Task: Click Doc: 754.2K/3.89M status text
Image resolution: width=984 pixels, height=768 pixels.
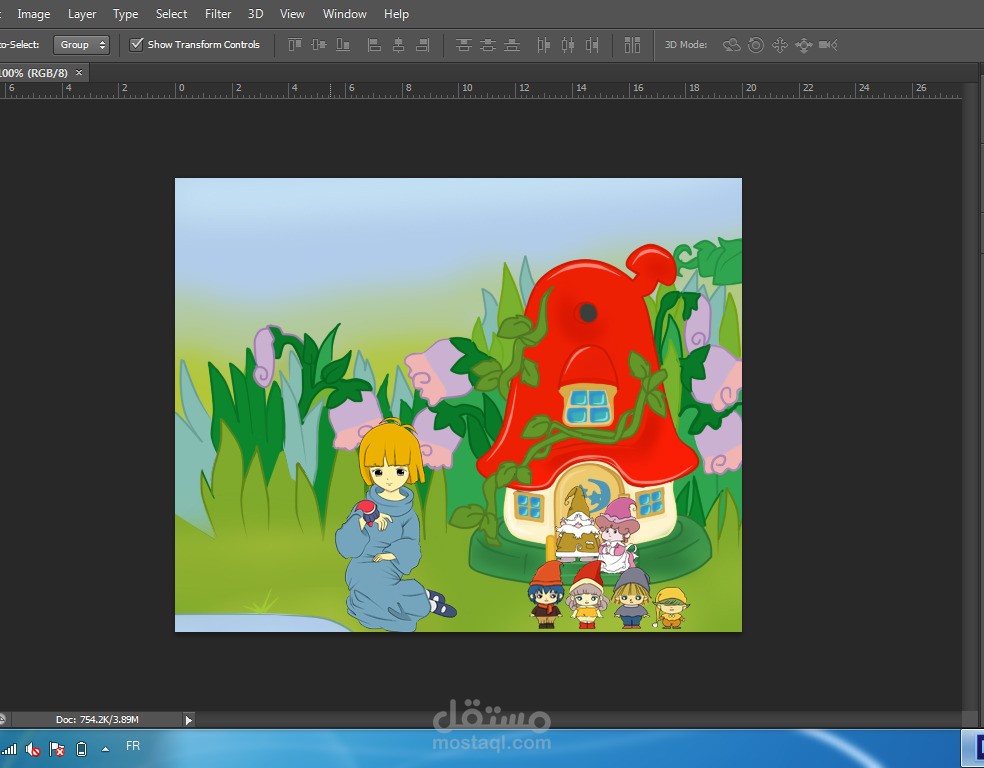Action: pyautogui.click(x=97, y=720)
